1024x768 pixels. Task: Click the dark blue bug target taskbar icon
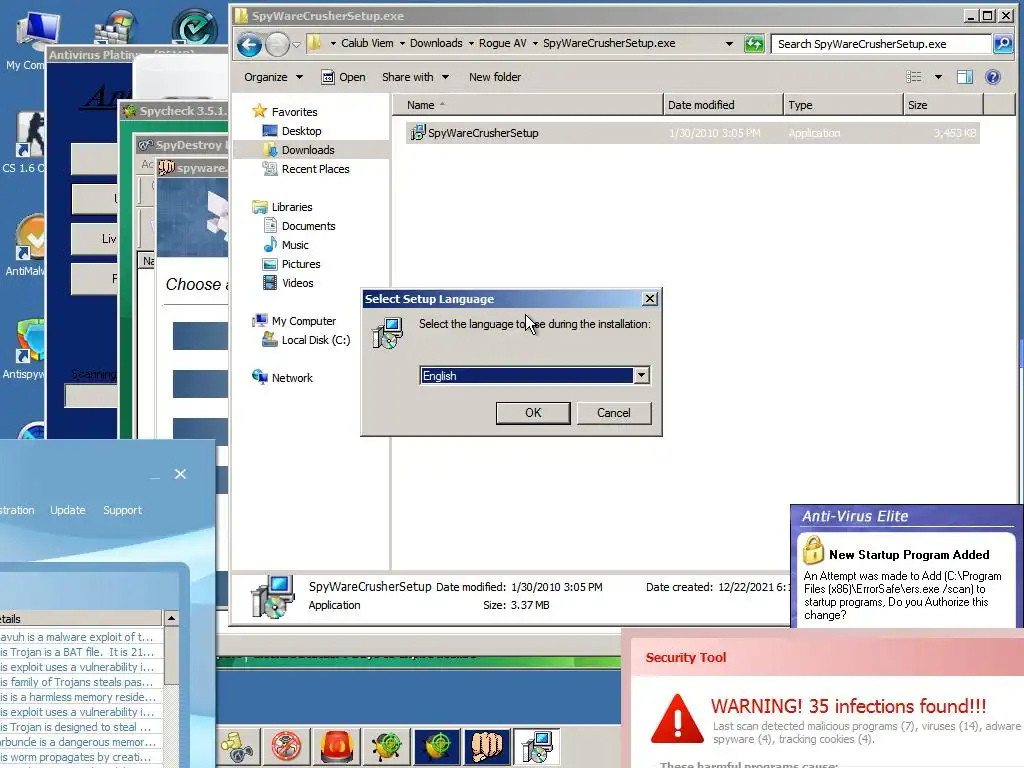point(436,746)
